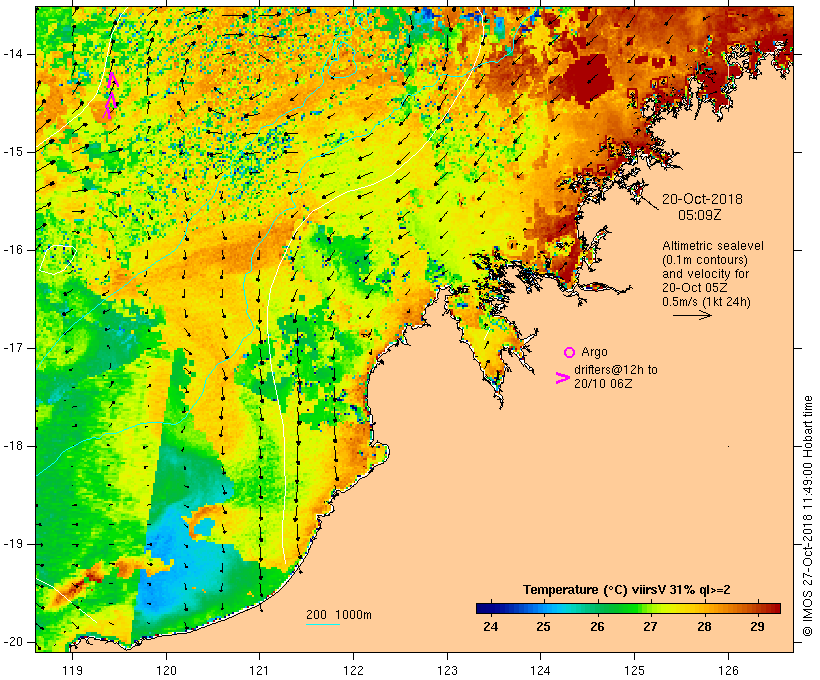Click the latitude axis label -19
820x680 pixels.
12,544
